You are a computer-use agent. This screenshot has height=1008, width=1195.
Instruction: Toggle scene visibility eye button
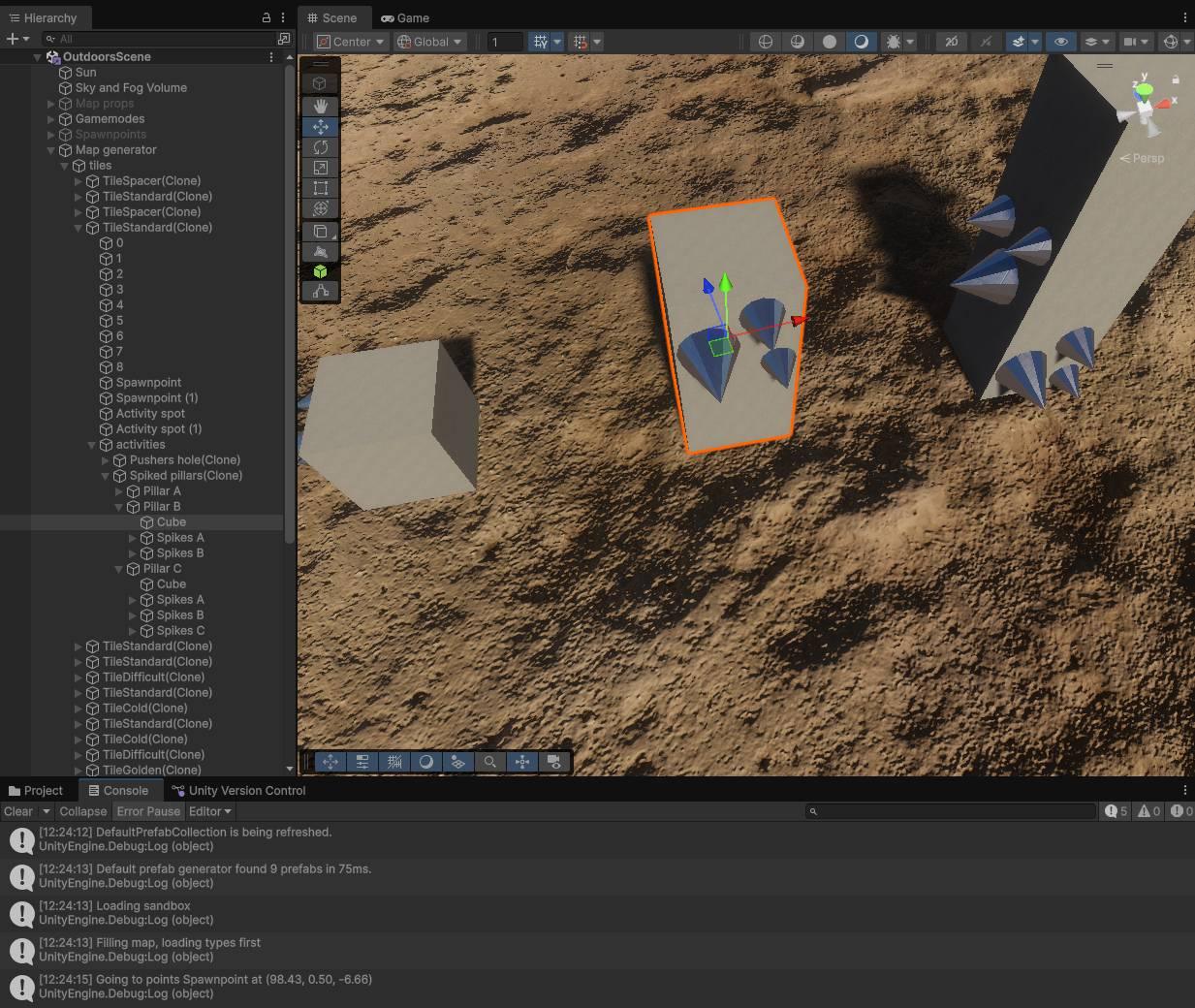tap(1061, 42)
